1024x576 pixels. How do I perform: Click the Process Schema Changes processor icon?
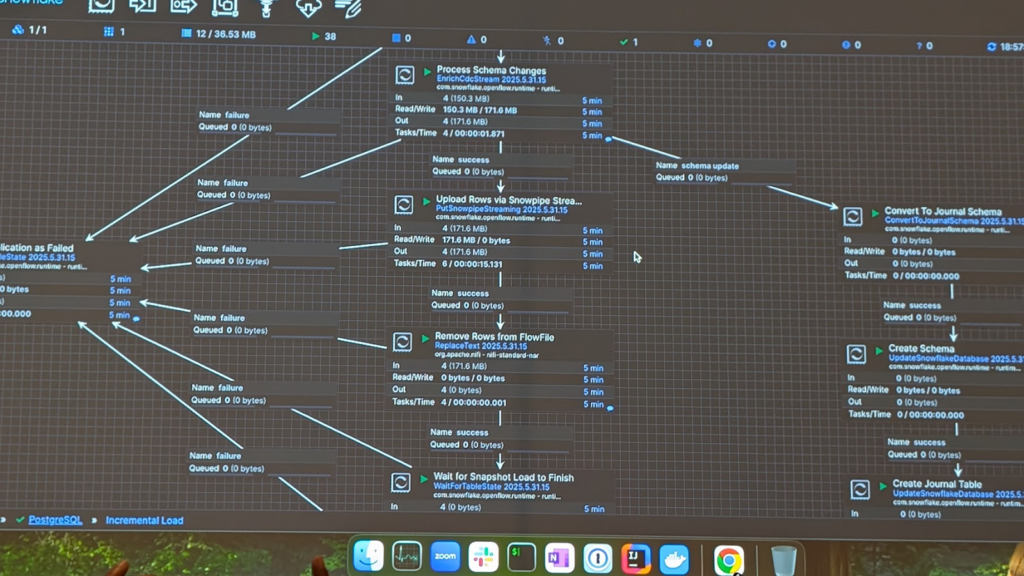(405, 75)
